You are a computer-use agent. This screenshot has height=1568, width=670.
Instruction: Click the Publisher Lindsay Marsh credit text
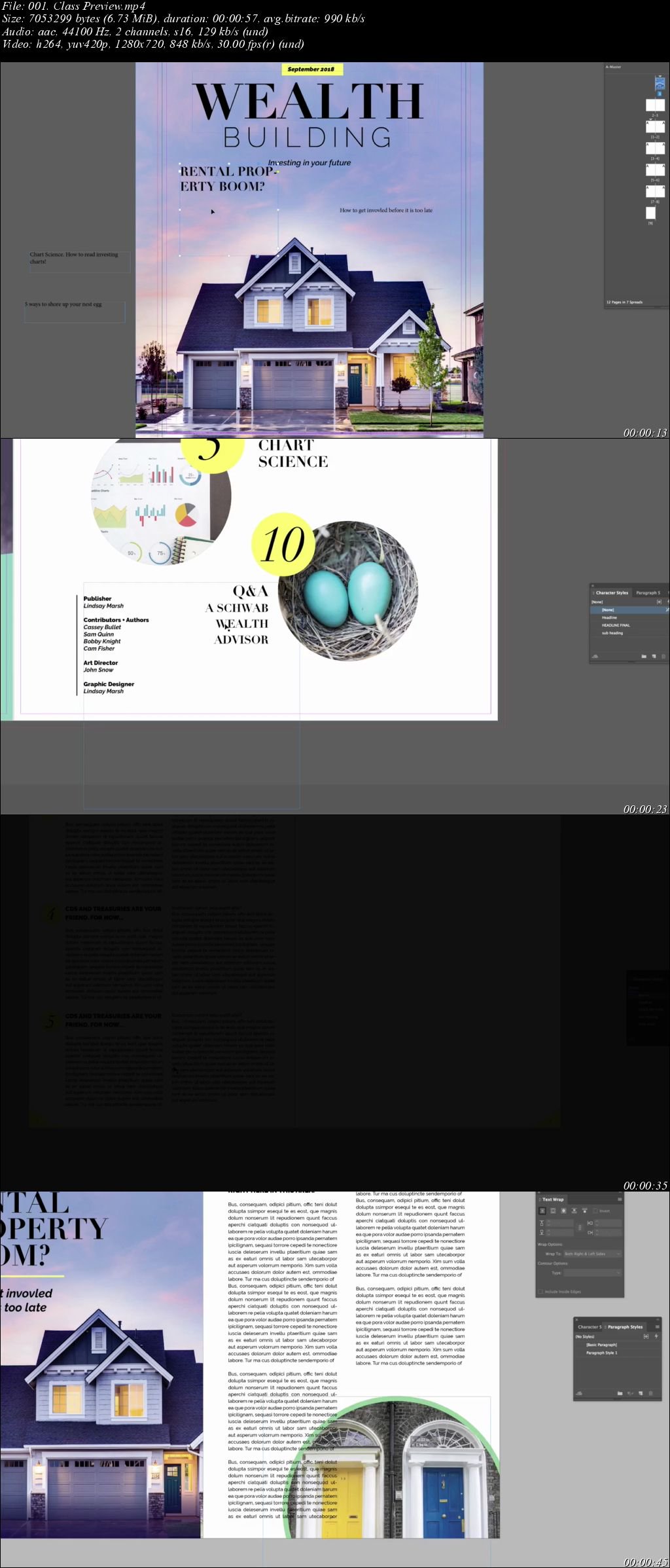coord(103,602)
